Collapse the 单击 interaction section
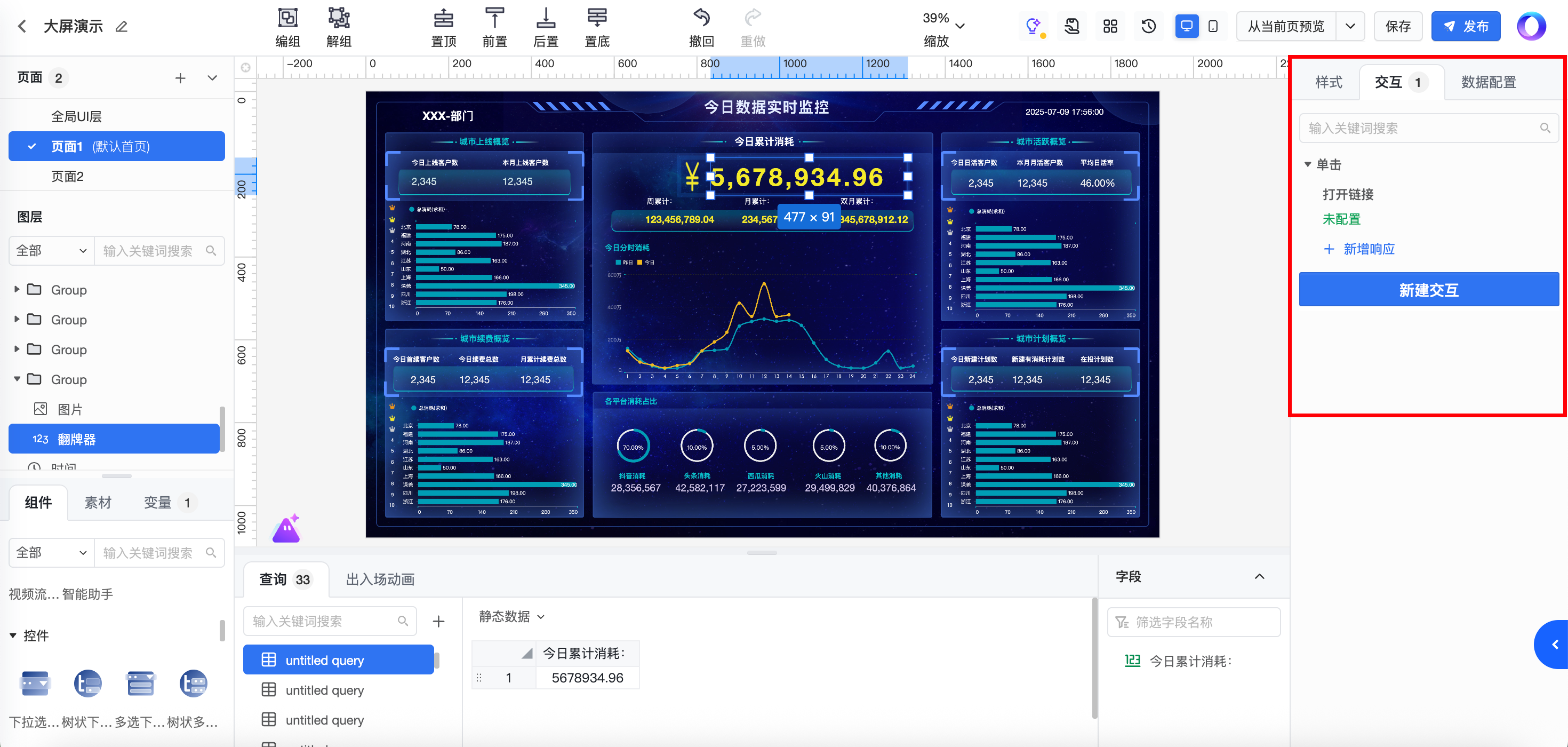 (1308, 164)
